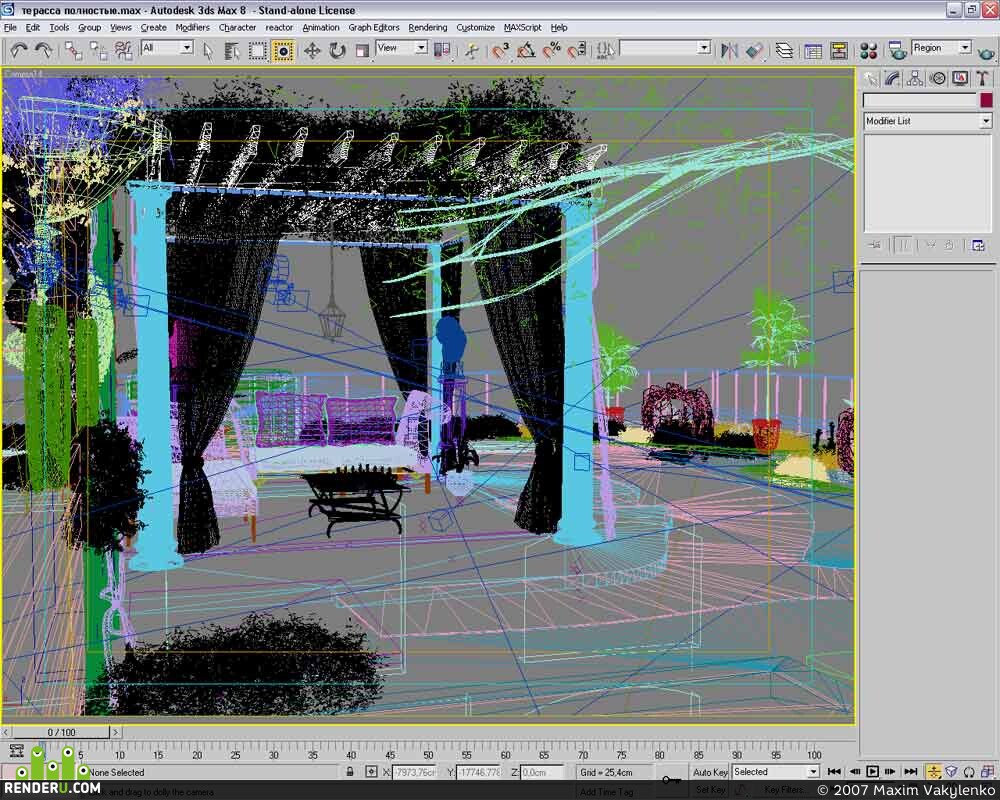The image size is (1000, 800).
Task: Open the Layer Manager icon
Action: [x=784, y=50]
